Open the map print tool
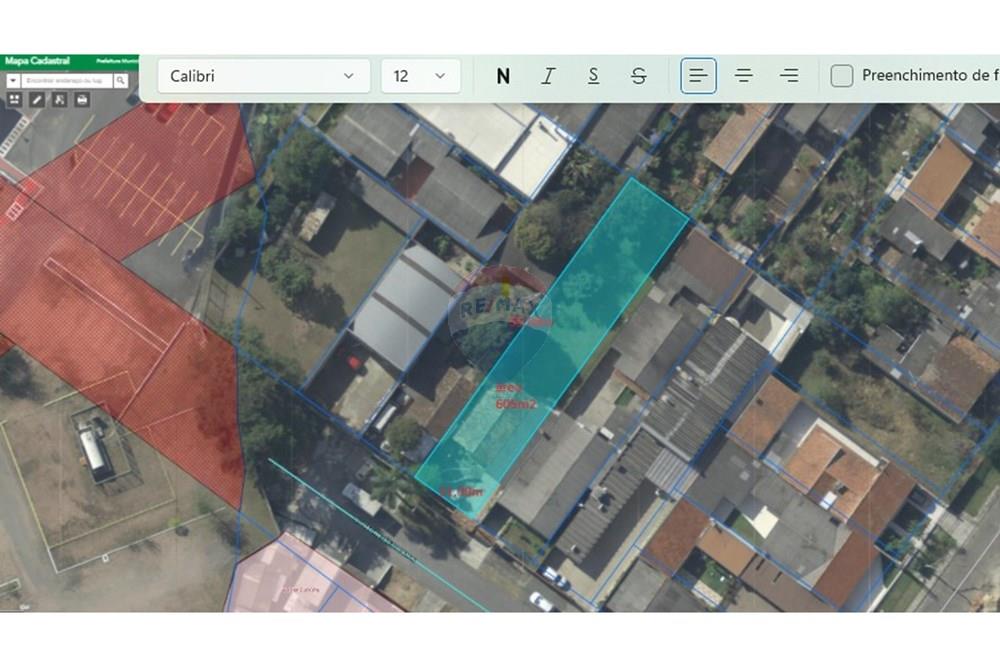Screen dimensions: 1000x667 pos(82,99)
